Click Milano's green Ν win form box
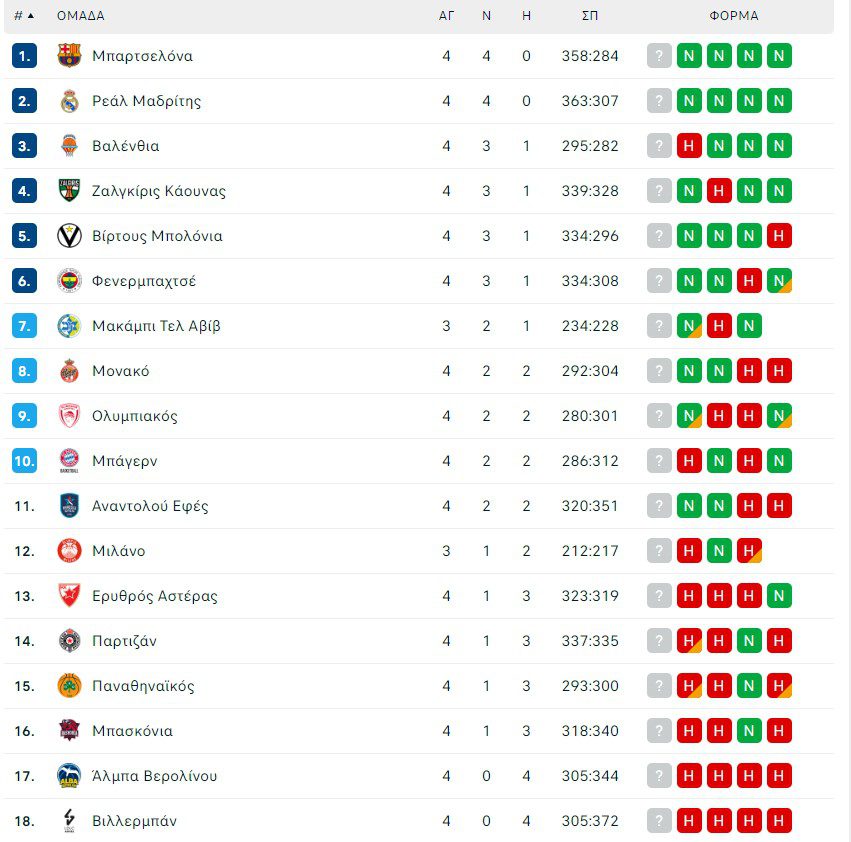 [719, 551]
